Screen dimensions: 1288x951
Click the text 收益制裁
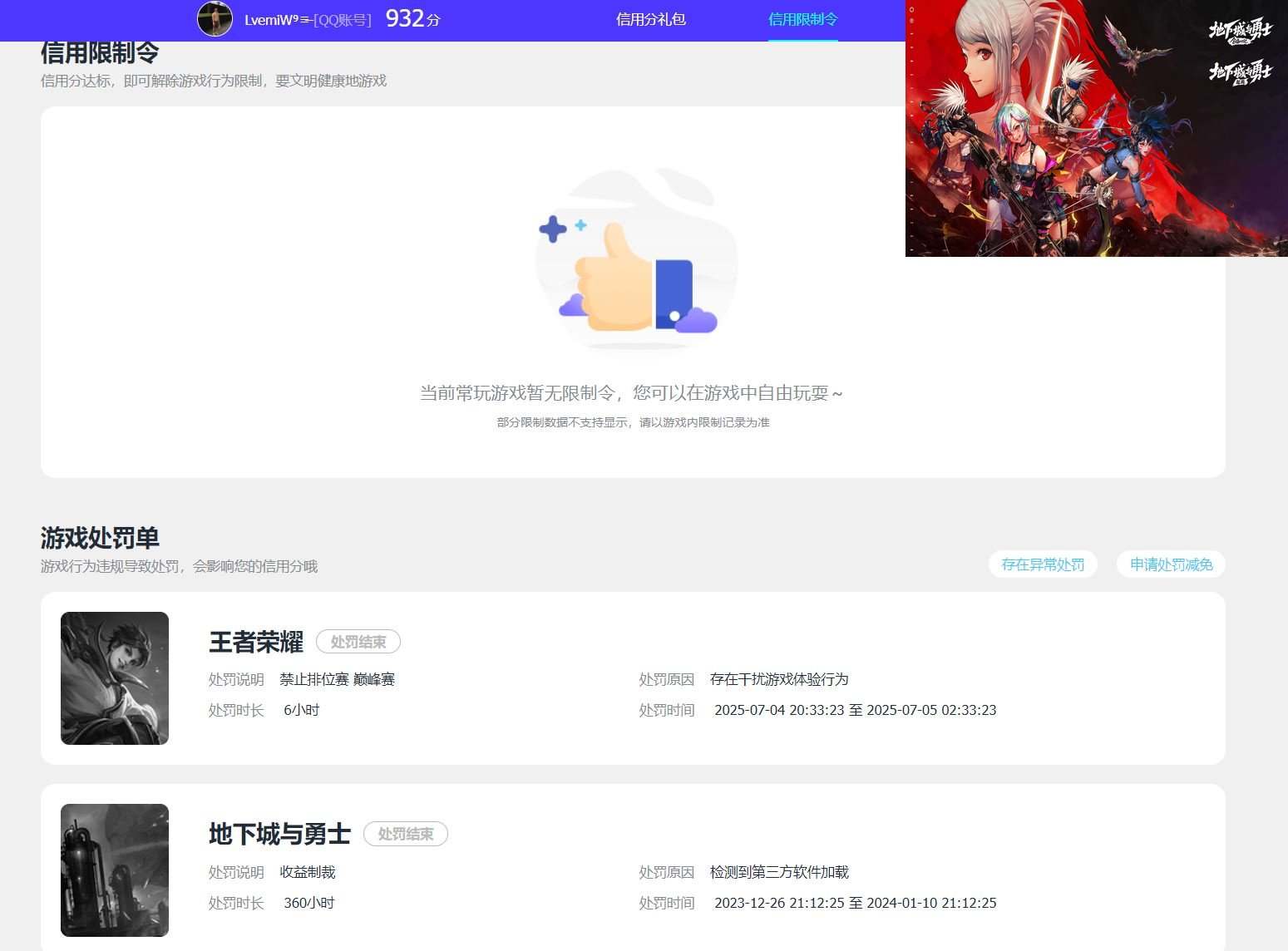pos(308,872)
